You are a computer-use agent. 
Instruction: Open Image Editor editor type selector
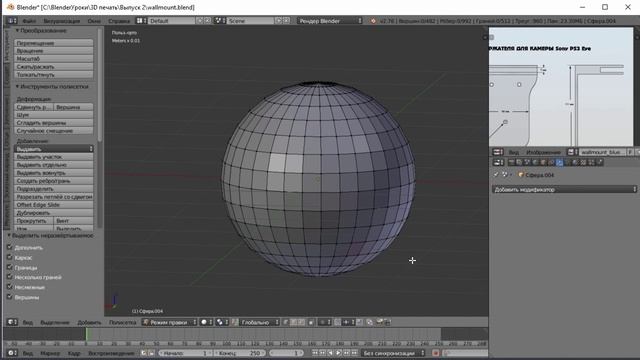[x=498, y=152]
